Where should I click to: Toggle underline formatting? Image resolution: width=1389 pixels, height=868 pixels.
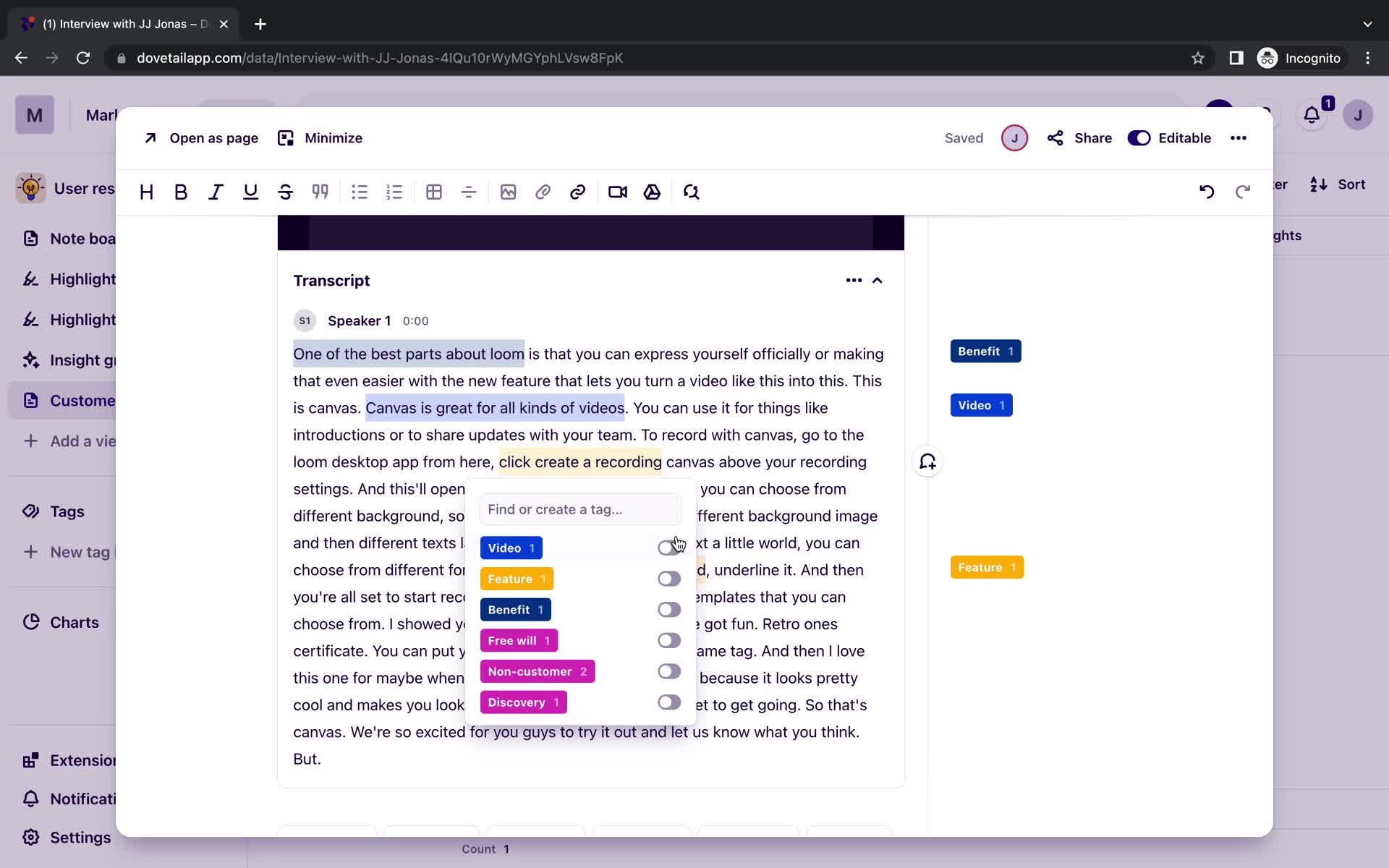tap(250, 192)
